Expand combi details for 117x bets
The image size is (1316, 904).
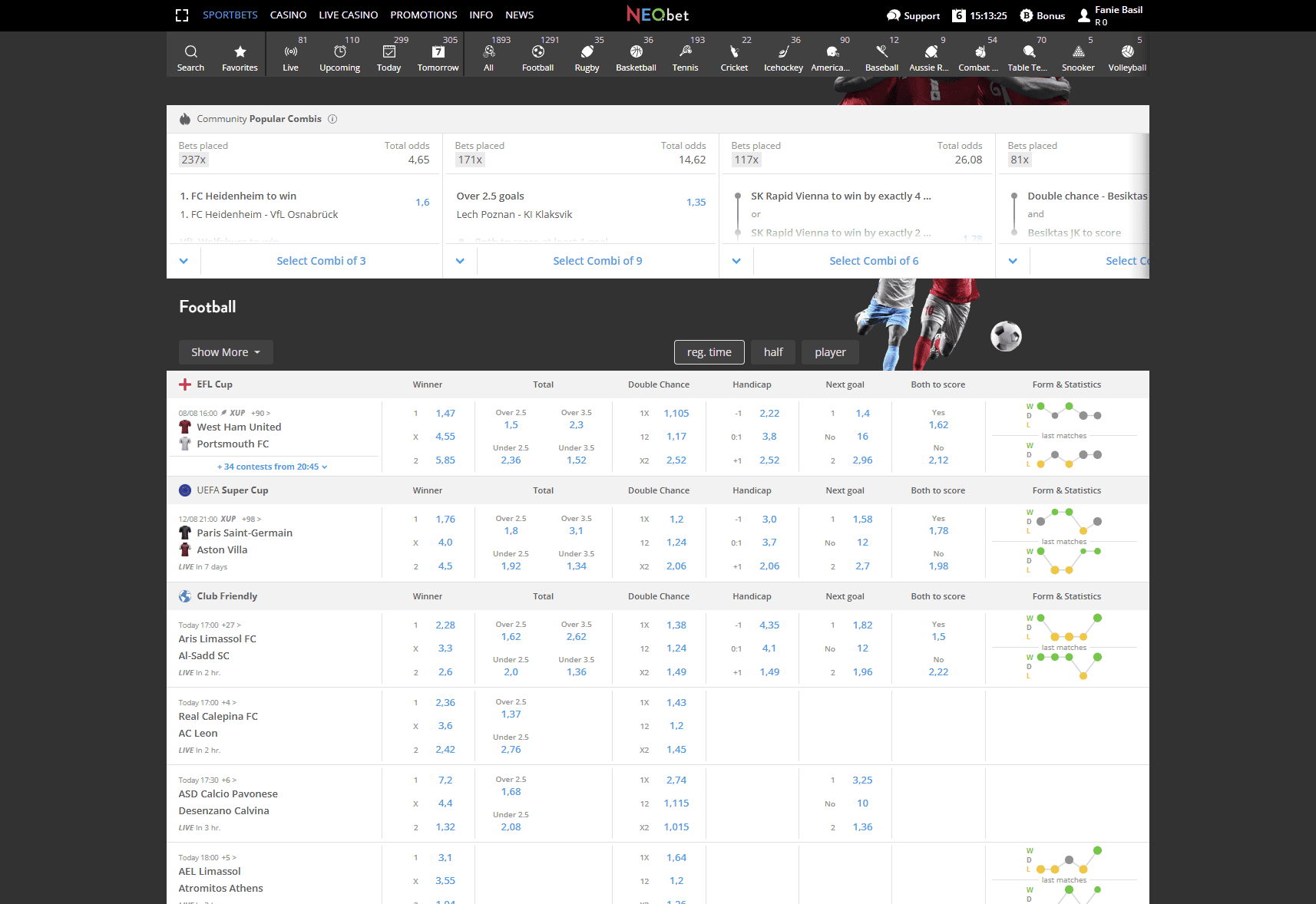pyautogui.click(x=736, y=261)
